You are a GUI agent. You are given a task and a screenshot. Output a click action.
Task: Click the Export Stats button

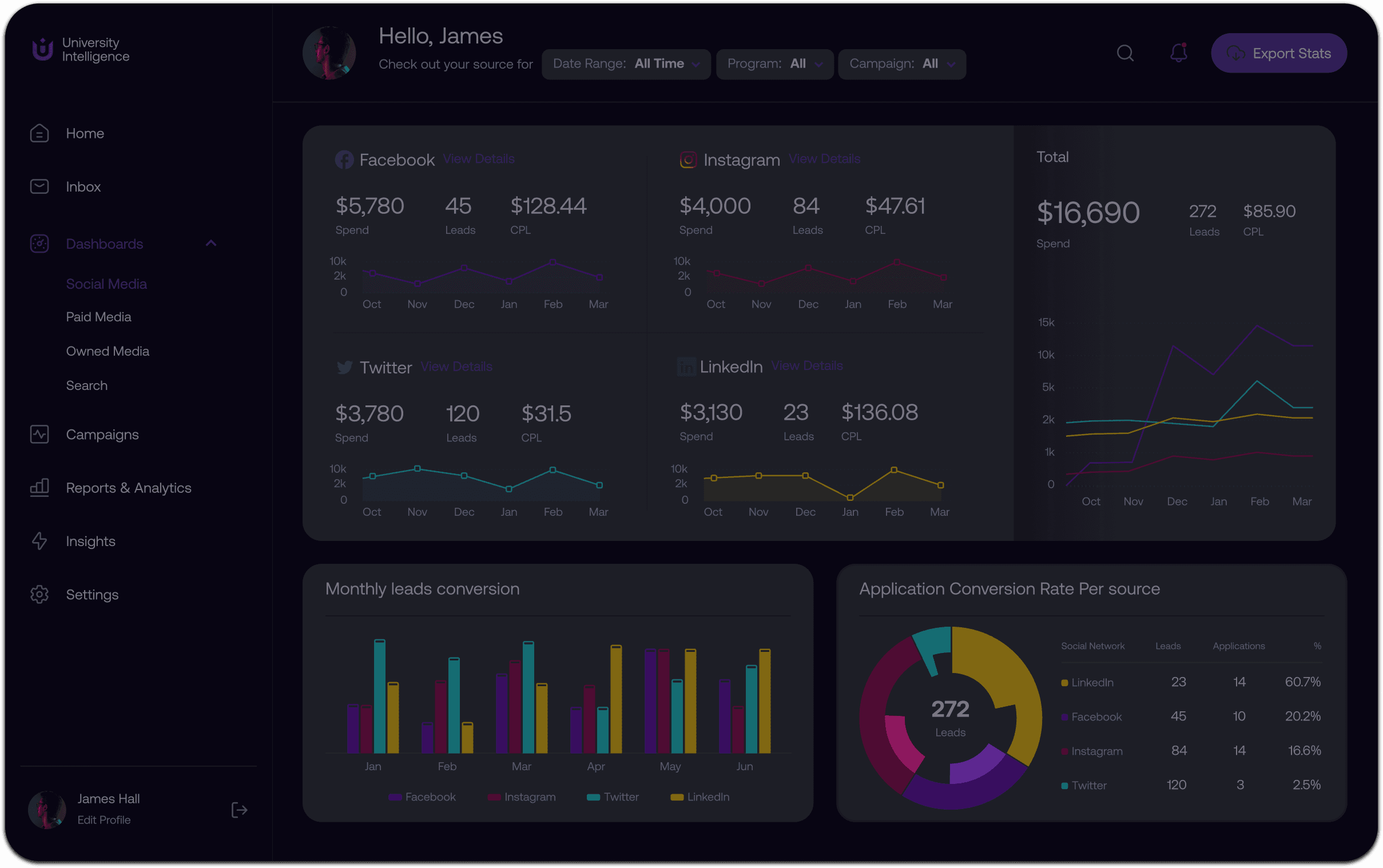point(1278,53)
